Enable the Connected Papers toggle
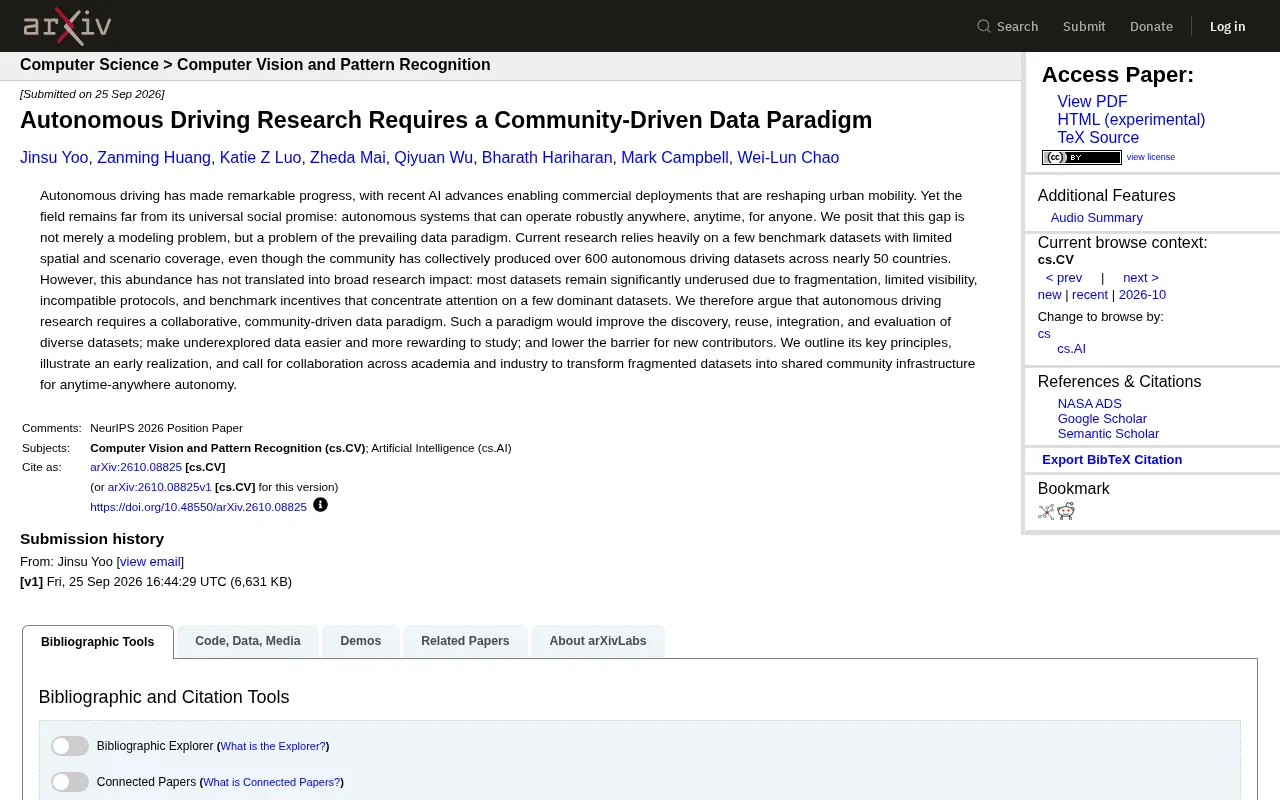The height and width of the screenshot is (800, 1280). coord(70,782)
